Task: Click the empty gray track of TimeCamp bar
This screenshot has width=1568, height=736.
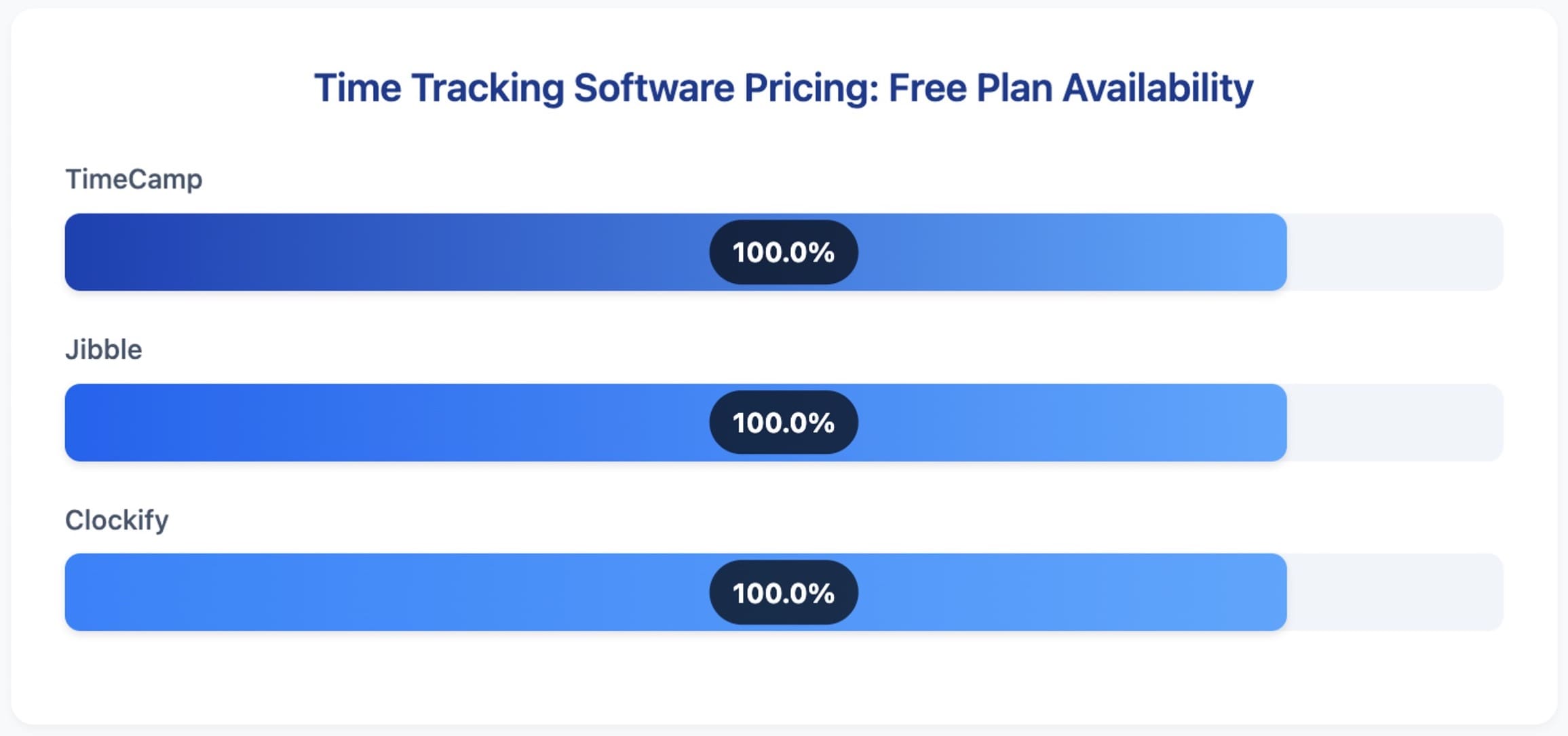Action: pos(1395,252)
